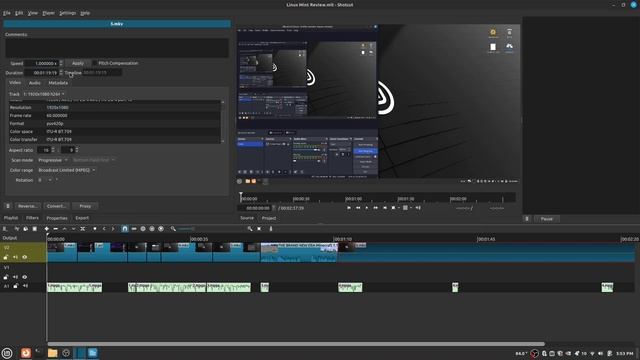Mute audio track A1

pos(25,286)
